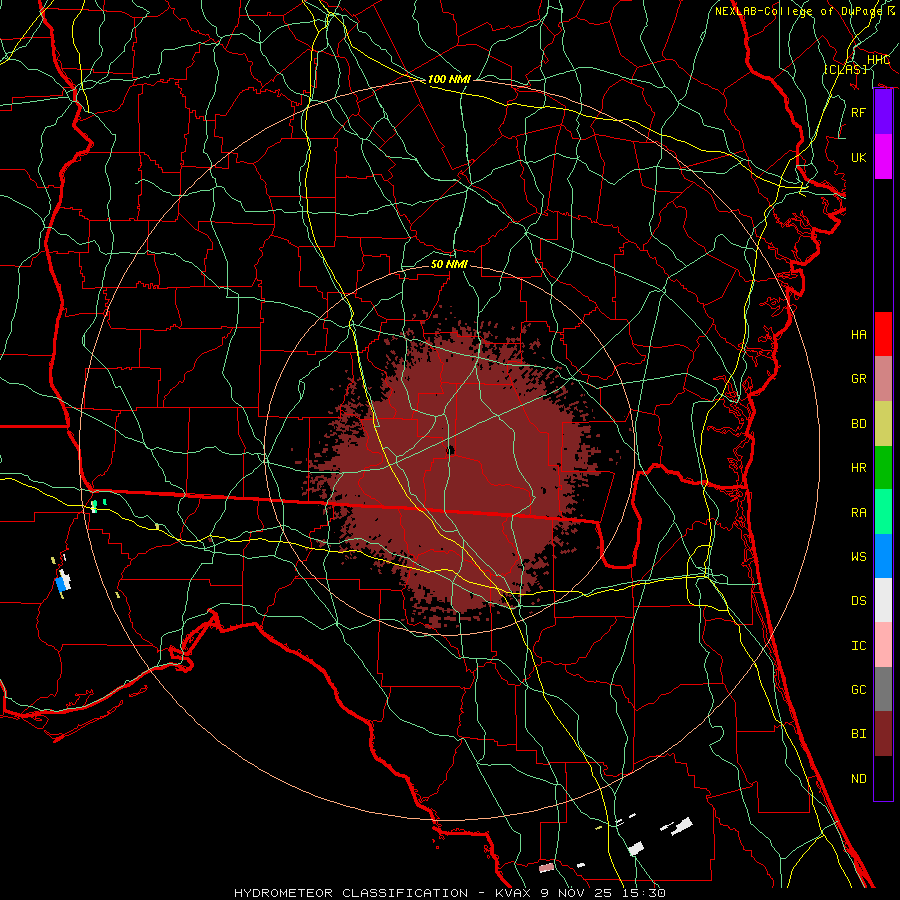Click the KVAX radar site center dot
900x900 pixels.
(451, 450)
